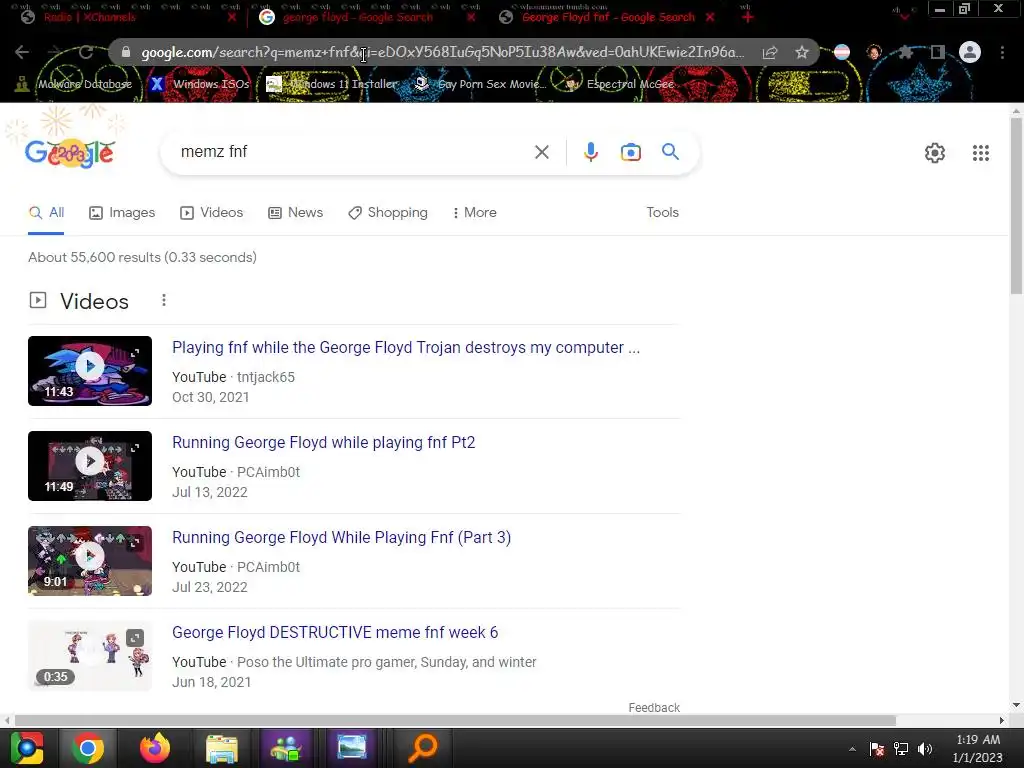Start voice search with microphone icon
This screenshot has height=768, width=1024.
pyautogui.click(x=590, y=152)
